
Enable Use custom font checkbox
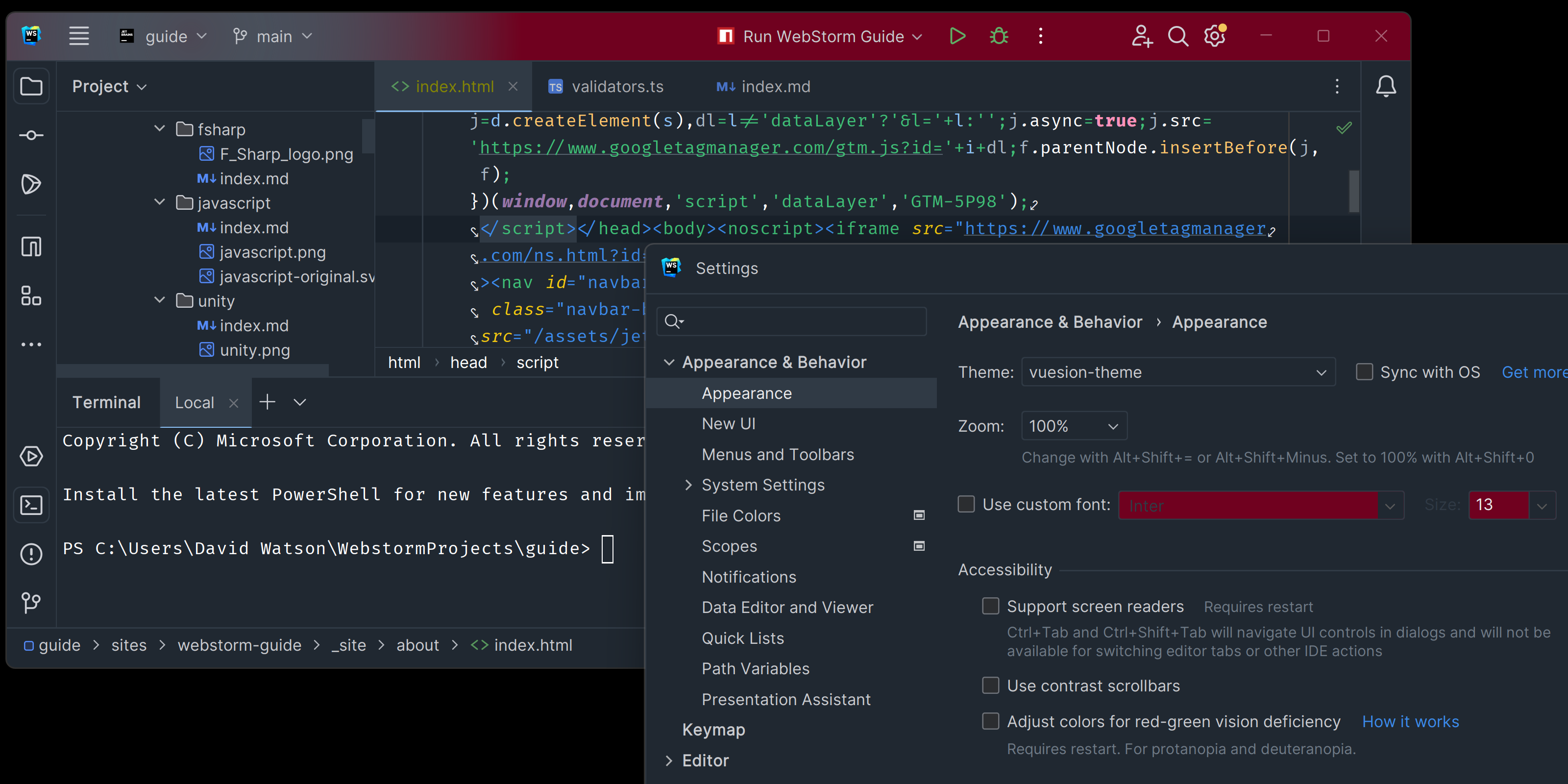coord(966,504)
